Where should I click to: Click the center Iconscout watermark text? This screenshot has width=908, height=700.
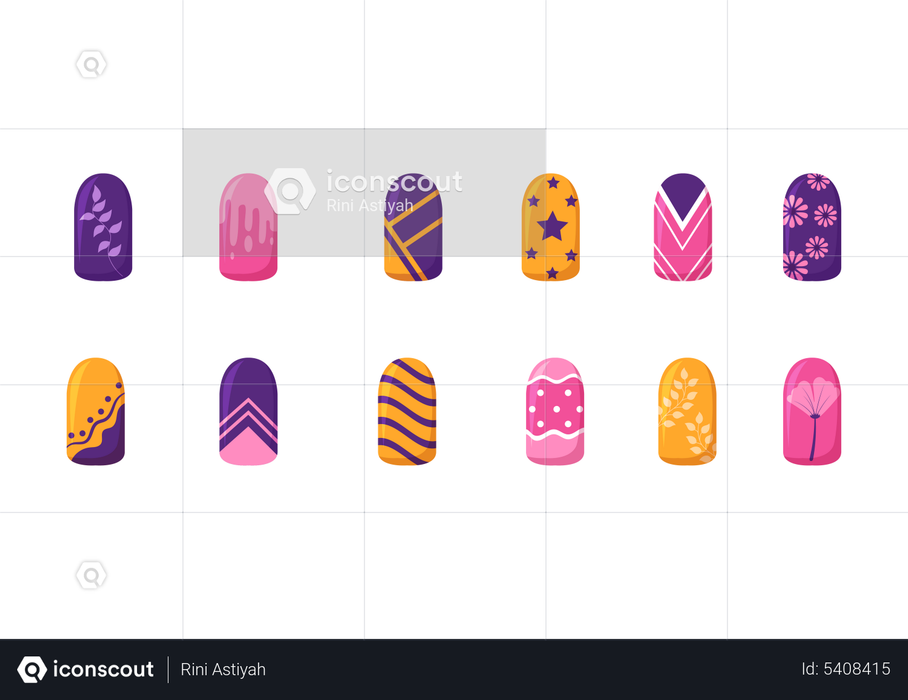pyautogui.click(x=394, y=182)
